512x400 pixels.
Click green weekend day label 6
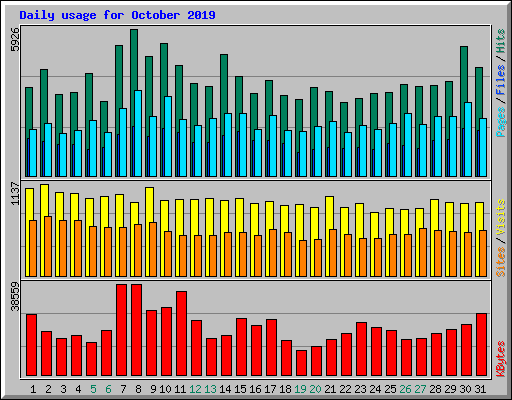[108, 389]
